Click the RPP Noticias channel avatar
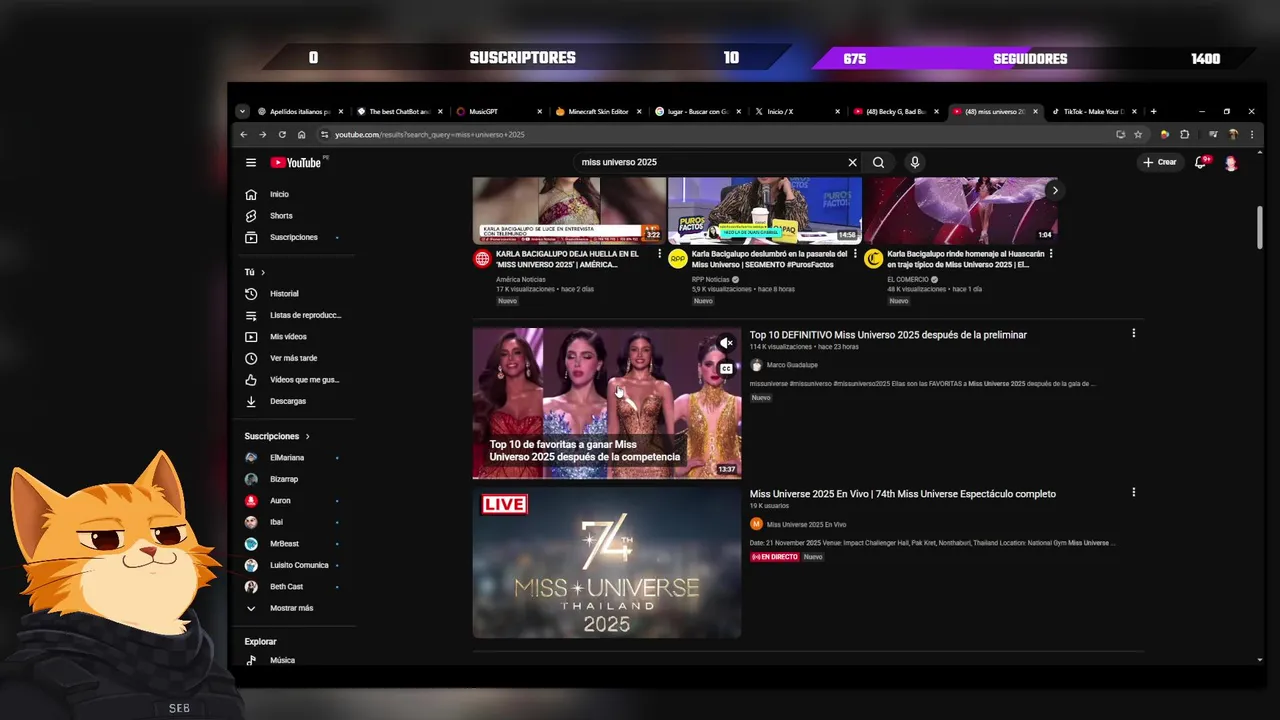Viewport: 1280px width, 720px height. click(678, 259)
